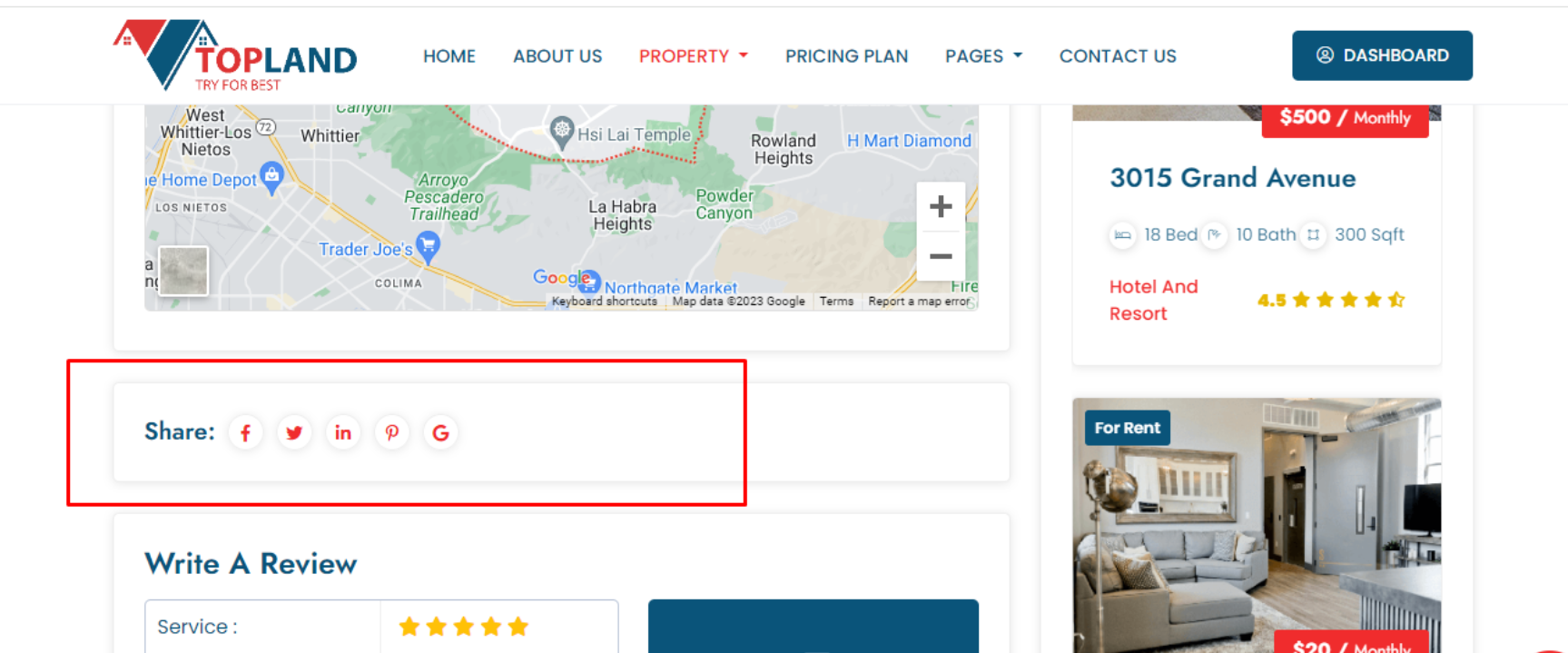Switch map to satellite view thumbnail
Screen dimensions: 1568x653
183,271
